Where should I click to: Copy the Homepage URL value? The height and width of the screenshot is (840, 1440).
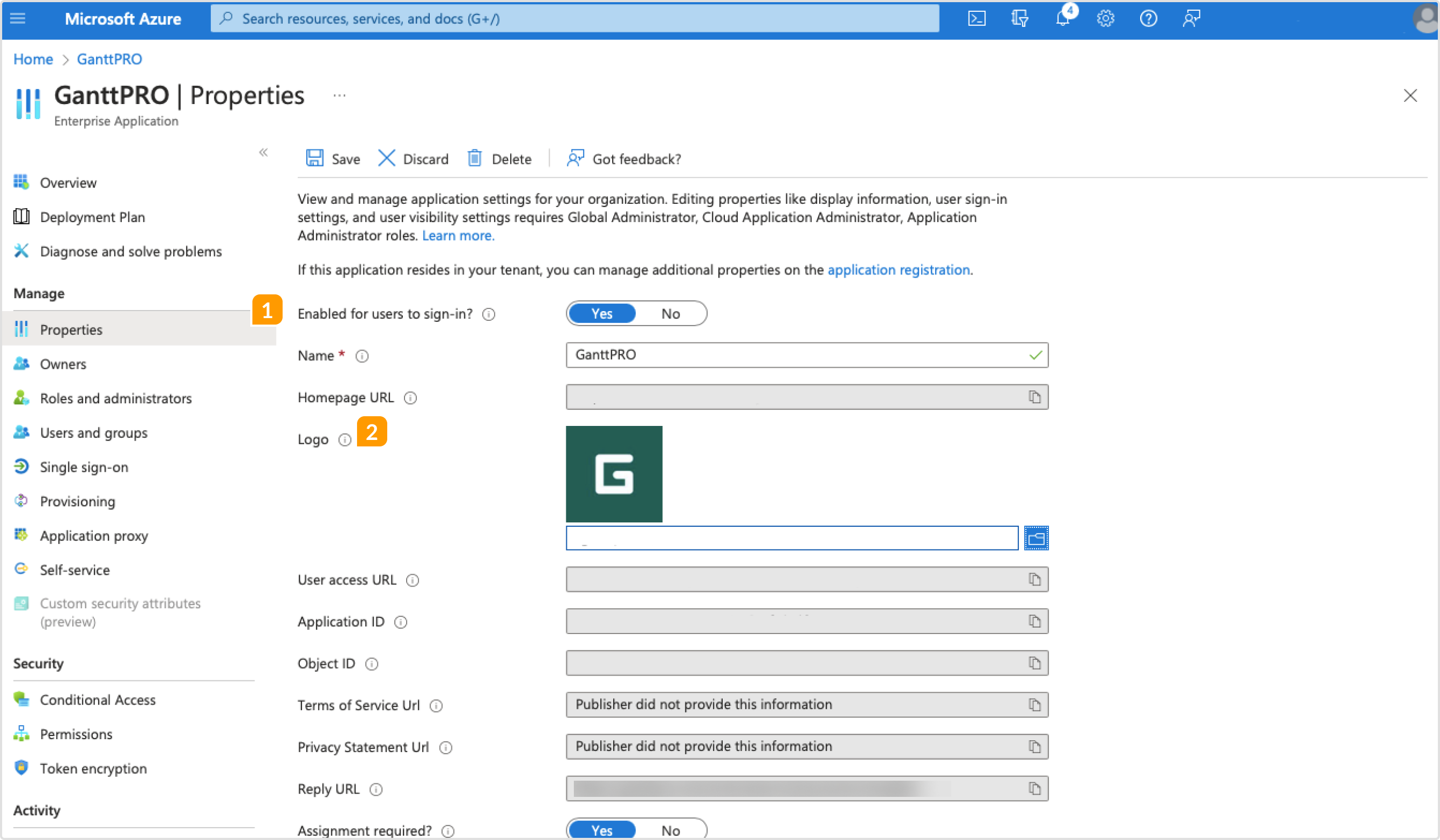[1034, 397]
